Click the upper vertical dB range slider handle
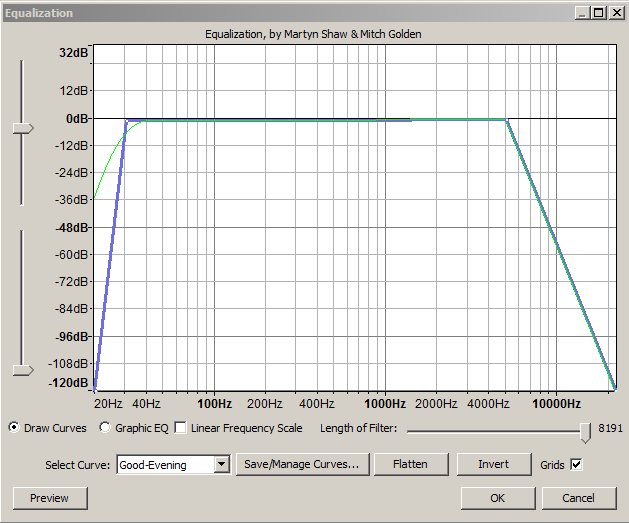The width and height of the screenshot is (629, 523). (x=22, y=128)
